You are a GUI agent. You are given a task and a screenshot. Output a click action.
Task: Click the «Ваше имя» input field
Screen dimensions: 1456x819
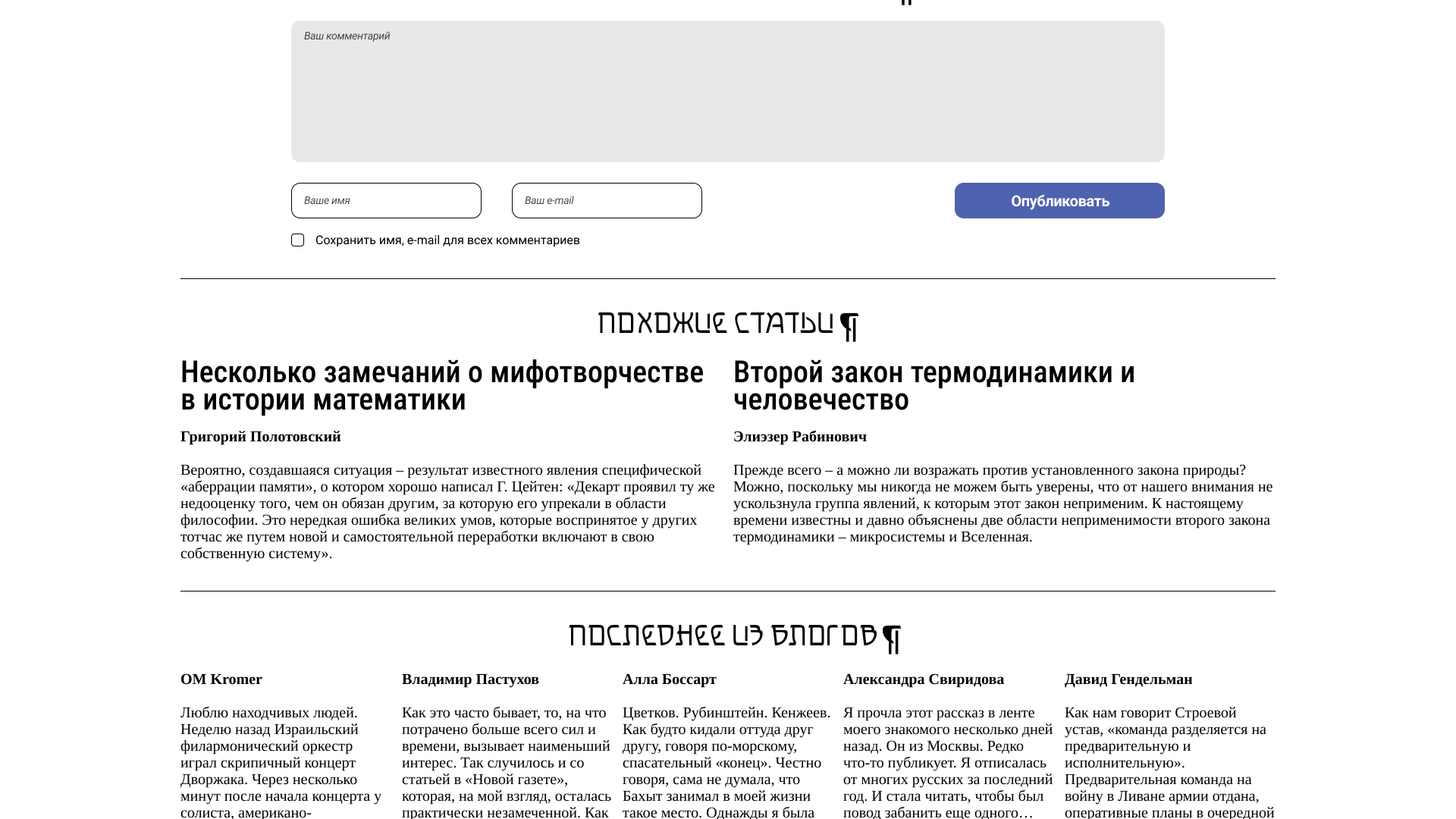(385, 200)
